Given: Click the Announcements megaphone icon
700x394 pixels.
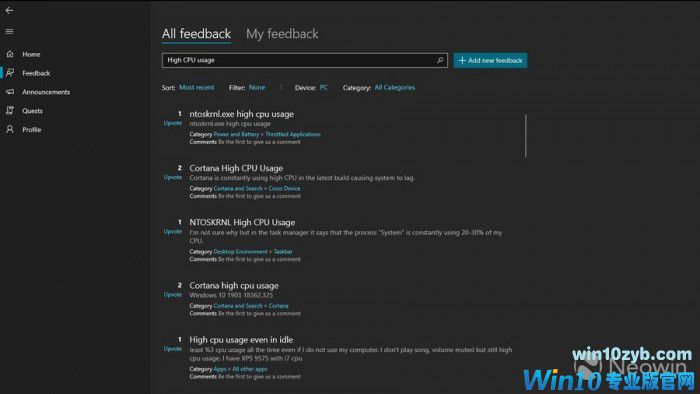Looking at the screenshot, I should (x=10, y=92).
